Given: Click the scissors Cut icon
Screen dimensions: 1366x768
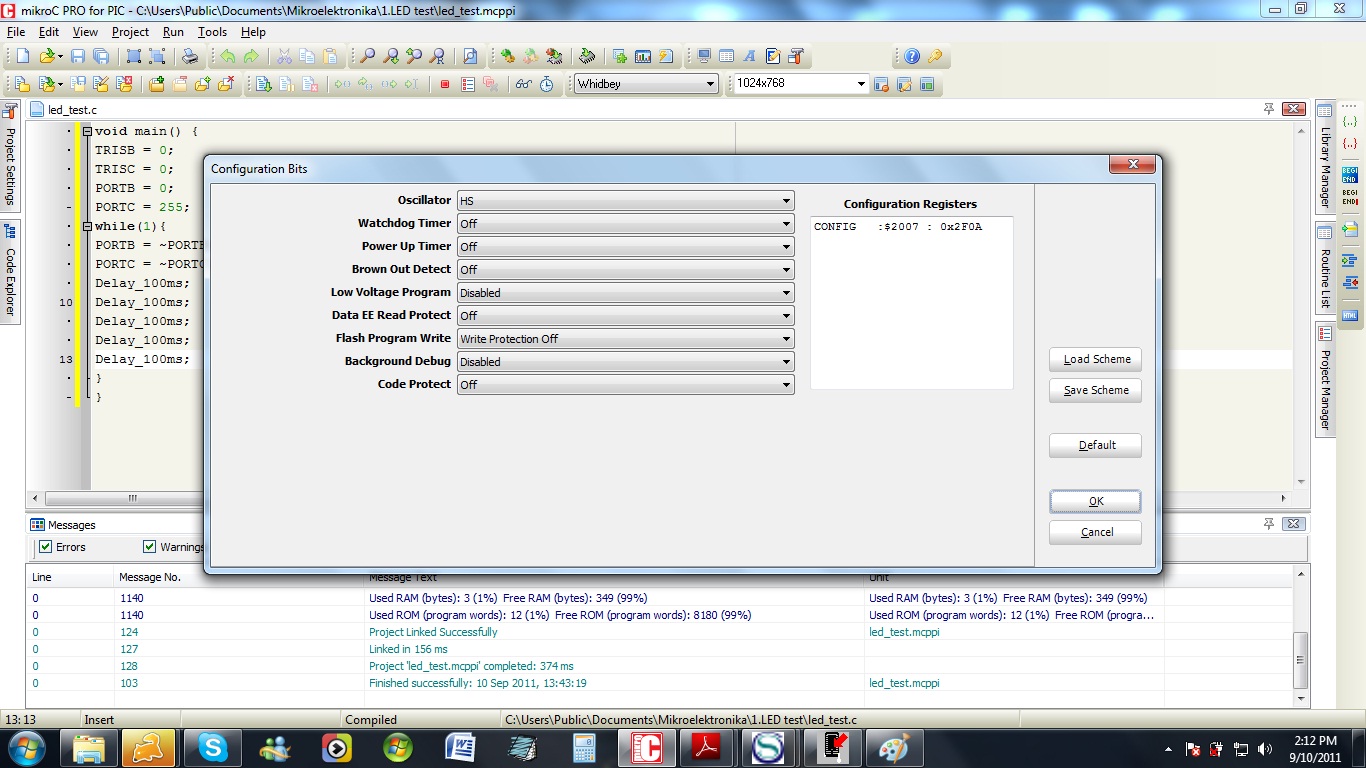Looking at the screenshot, I should (284, 57).
